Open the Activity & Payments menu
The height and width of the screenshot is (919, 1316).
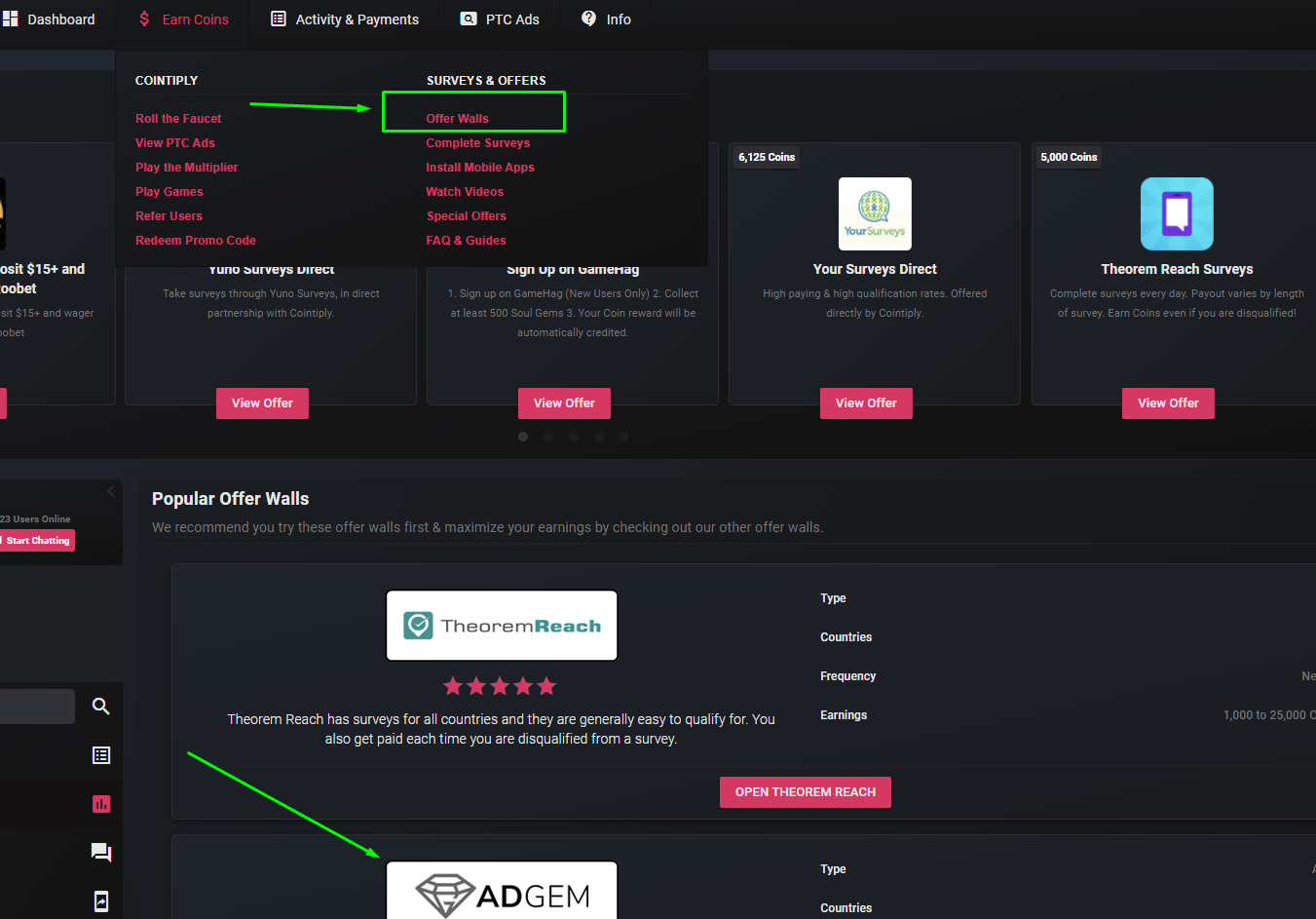(x=345, y=19)
